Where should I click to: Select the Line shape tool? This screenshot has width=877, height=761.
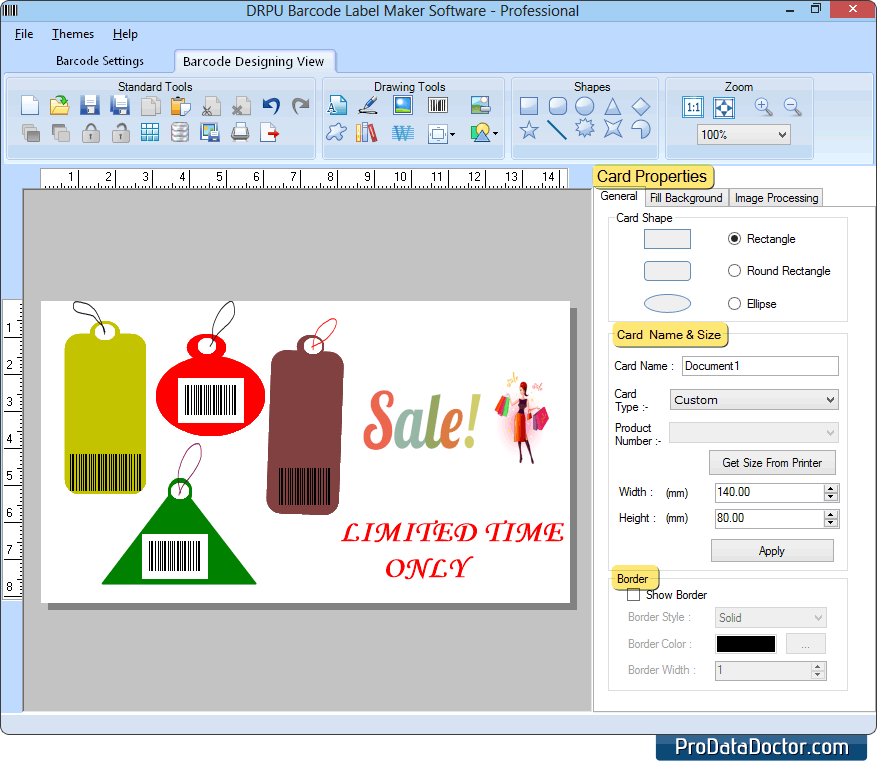[x=557, y=130]
